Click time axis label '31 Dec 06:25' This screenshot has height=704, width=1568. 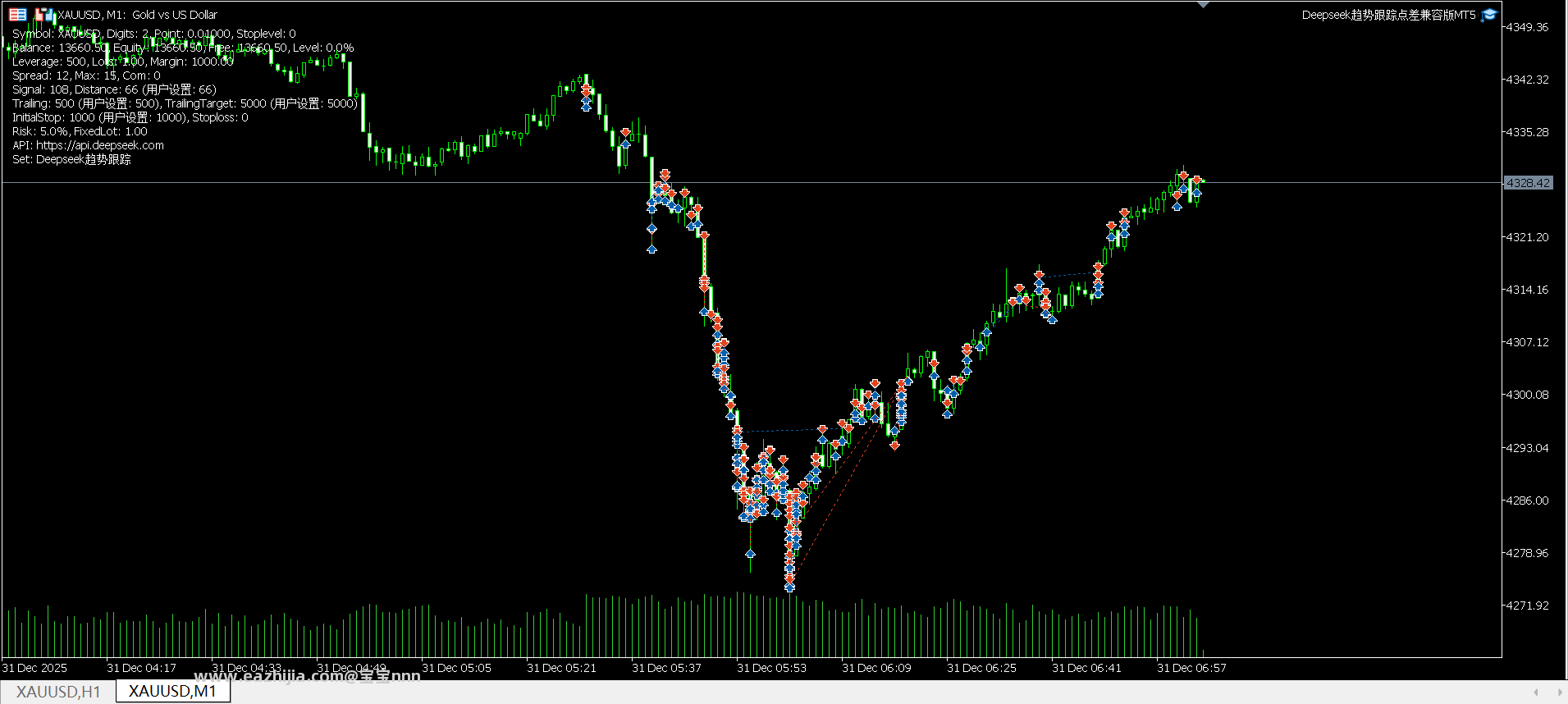click(981, 668)
